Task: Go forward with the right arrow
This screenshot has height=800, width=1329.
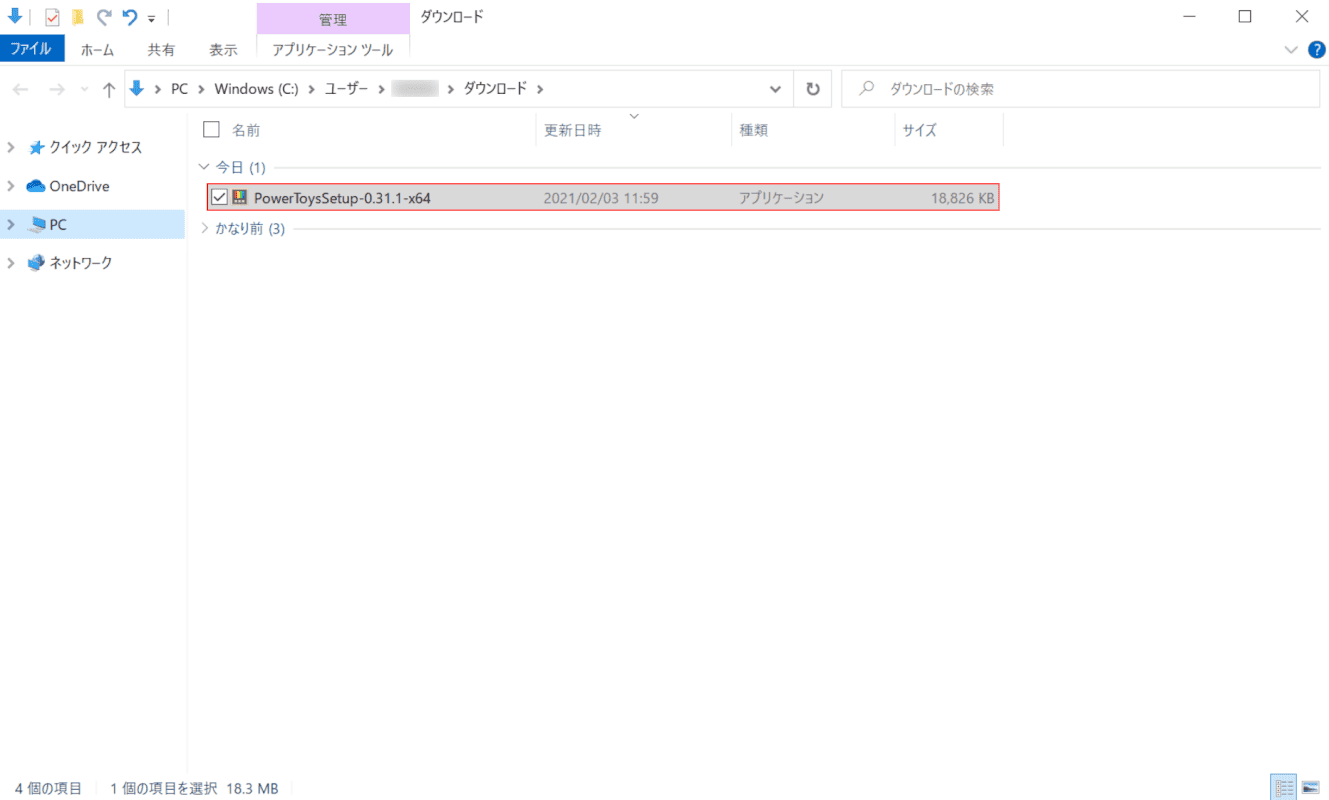Action: click(57, 89)
